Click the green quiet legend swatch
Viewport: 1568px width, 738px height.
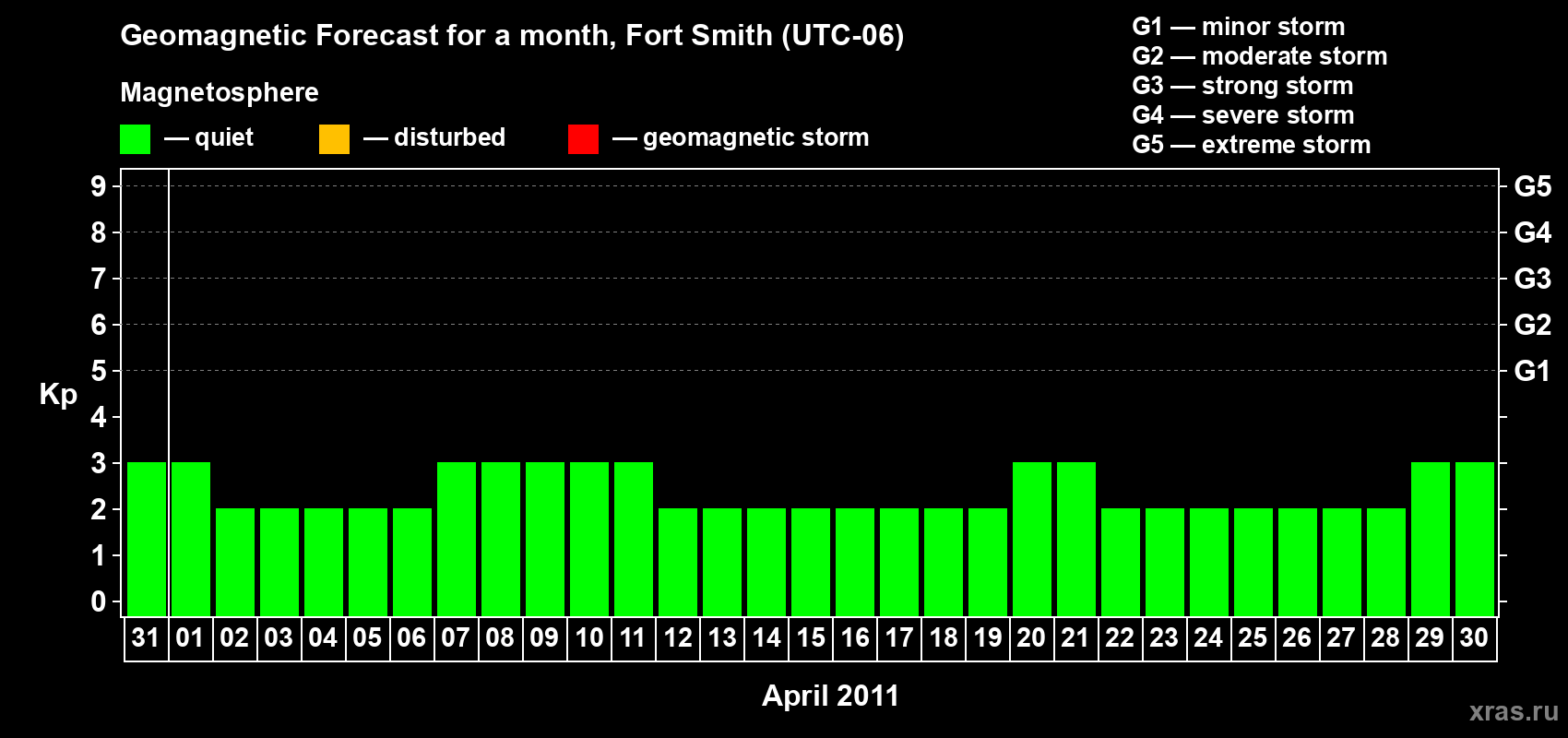pos(135,139)
